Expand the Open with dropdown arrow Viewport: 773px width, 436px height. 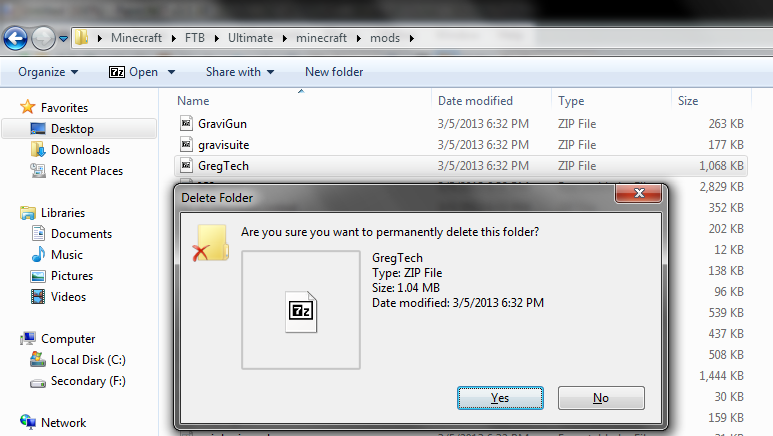pos(171,72)
